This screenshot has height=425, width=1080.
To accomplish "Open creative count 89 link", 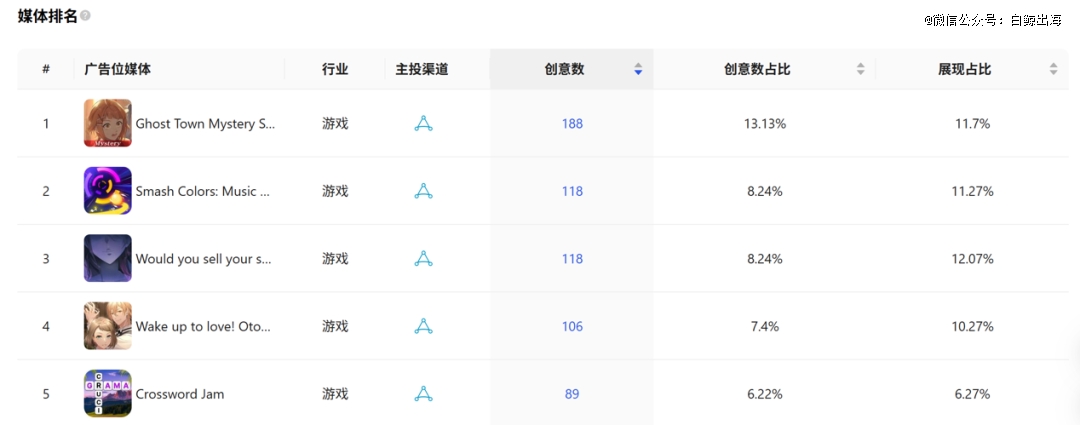I will coord(572,394).
